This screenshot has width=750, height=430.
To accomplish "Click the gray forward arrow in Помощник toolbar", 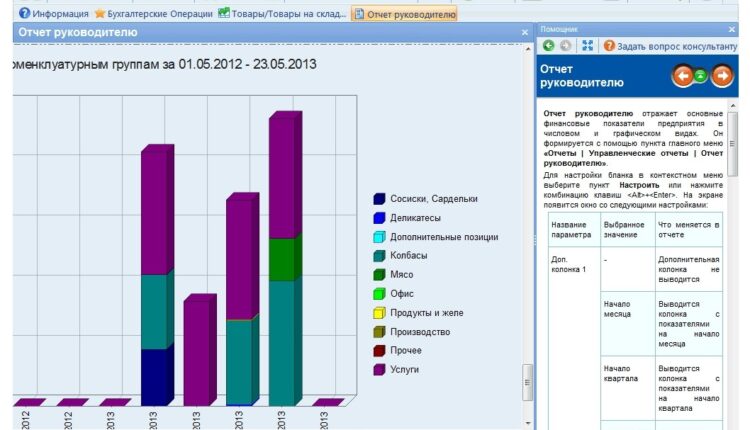I will [x=566, y=46].
